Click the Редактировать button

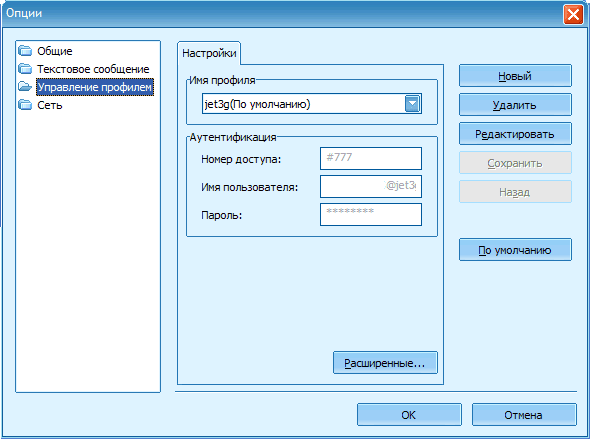pyautogui.click(x=515, y=134)
